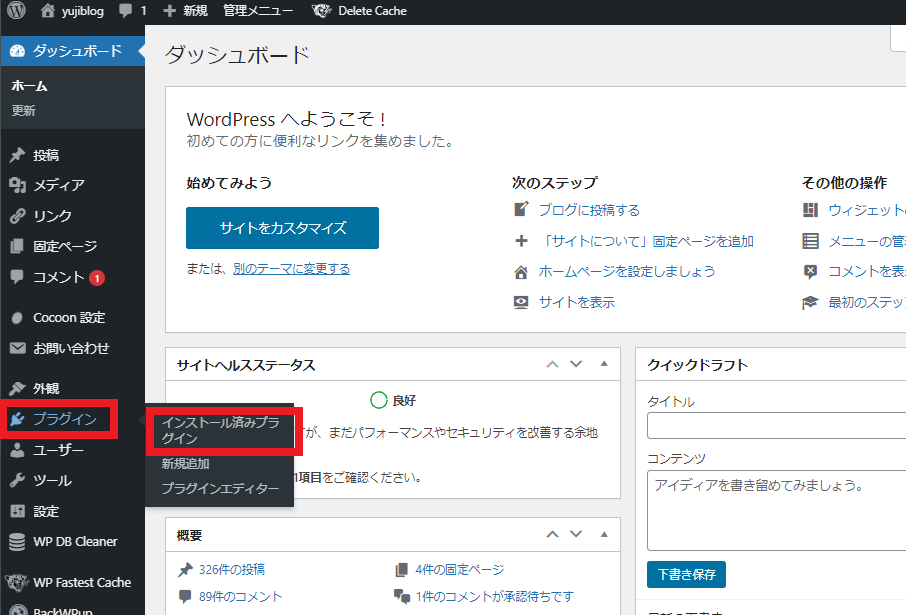Viewport: 906px width, 615px height.
Task: Move 概要 panel up with chevron
Action: point(552,534)
